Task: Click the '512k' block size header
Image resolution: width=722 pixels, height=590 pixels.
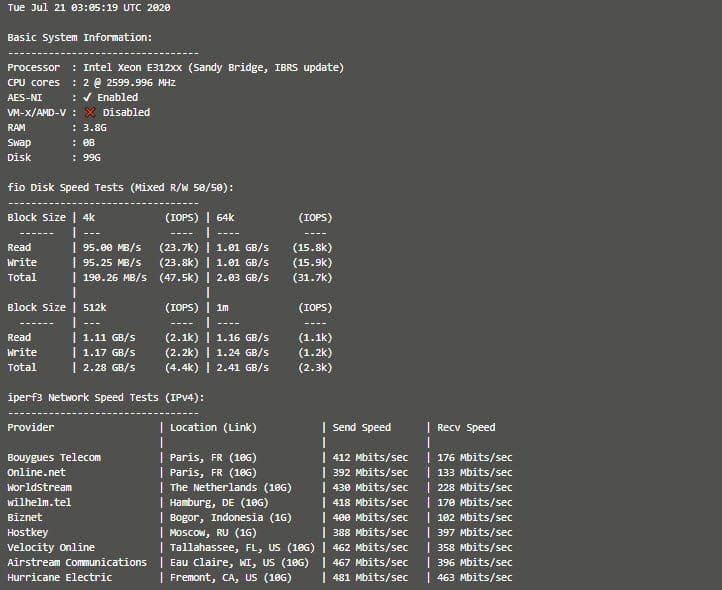Action: pyautogui.click(x=95, y=307)
